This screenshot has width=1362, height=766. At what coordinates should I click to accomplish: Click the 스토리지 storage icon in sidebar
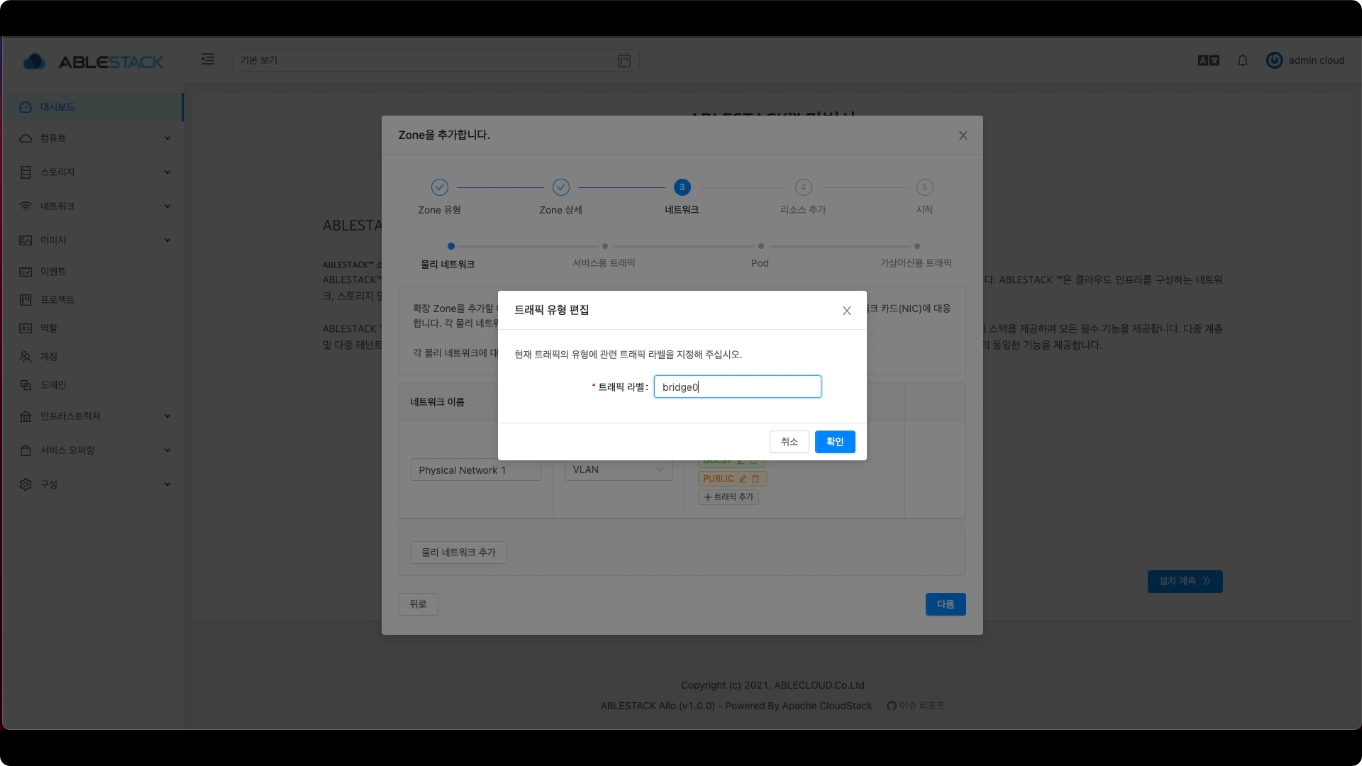click(x=26, y=172)
